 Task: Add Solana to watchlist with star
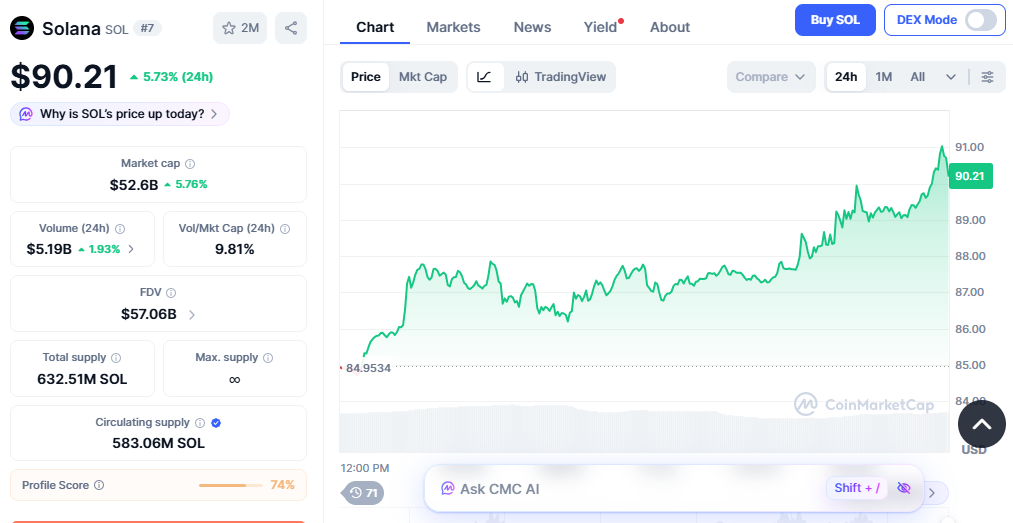(x=240, y=28)
